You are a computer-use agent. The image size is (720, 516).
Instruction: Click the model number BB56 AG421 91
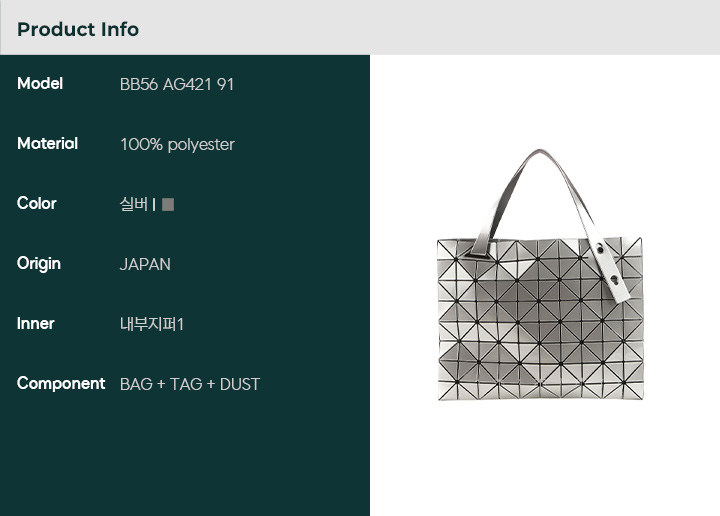point(177,84)
